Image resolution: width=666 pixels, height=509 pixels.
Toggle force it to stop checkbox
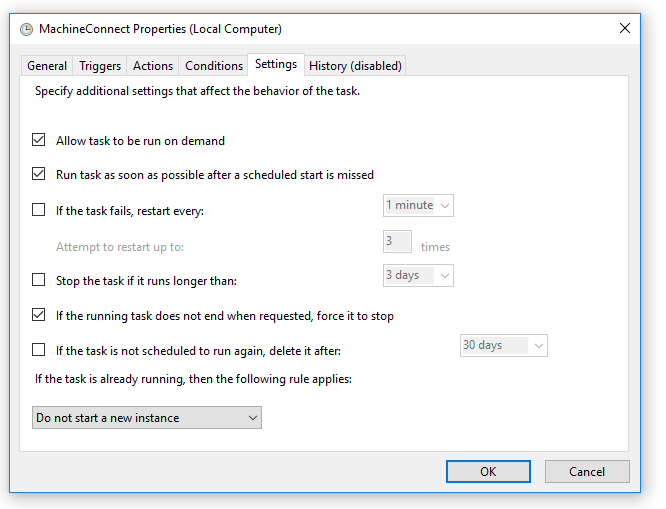(x=39, y=315)
